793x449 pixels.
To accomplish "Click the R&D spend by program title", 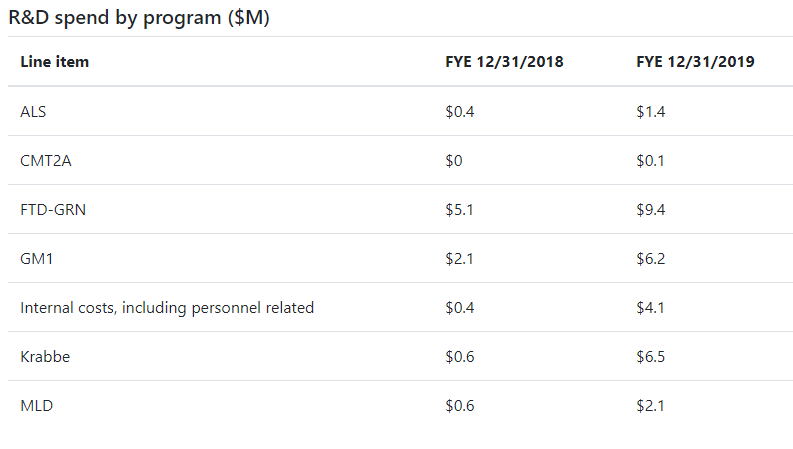I will [x=139, y=18].
